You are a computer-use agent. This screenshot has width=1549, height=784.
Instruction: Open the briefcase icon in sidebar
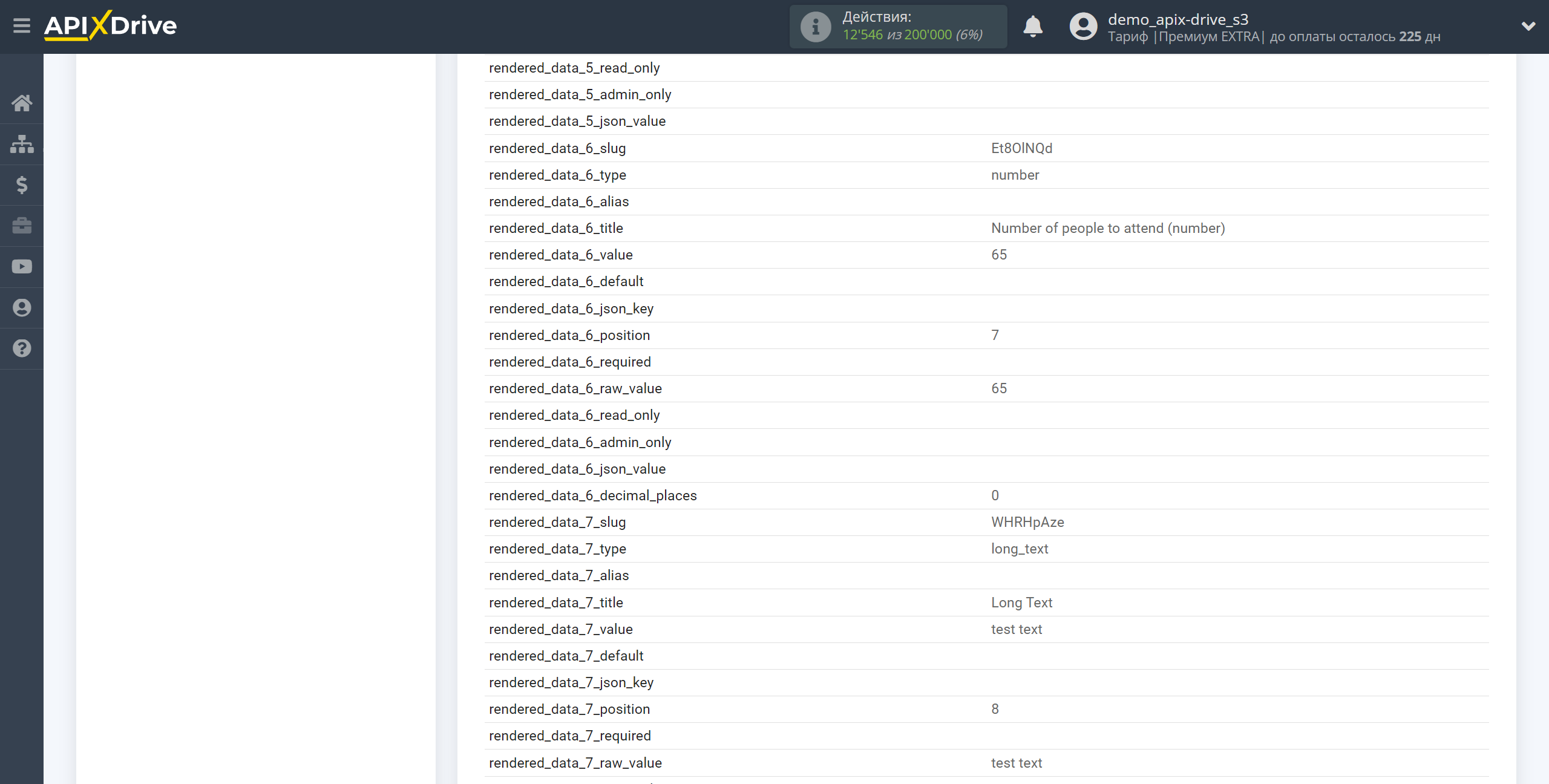point(22,226)
